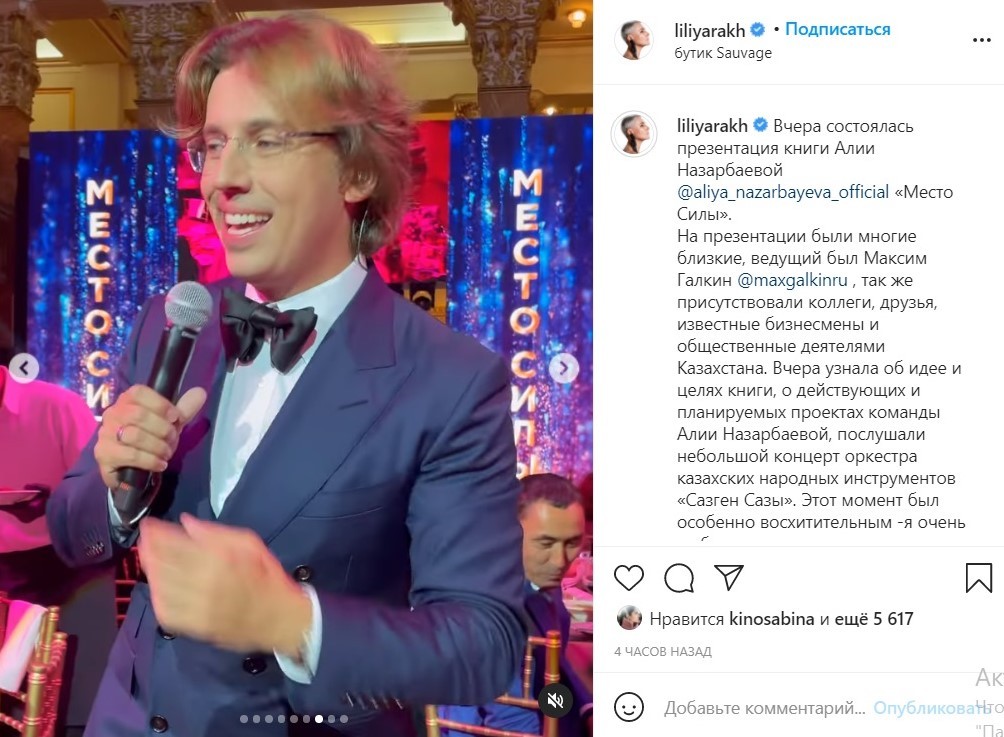Viewport: 1004px width, 737px height.
Task: Click Подписаться to follow liliyarakh
Action: coord(838,29)
